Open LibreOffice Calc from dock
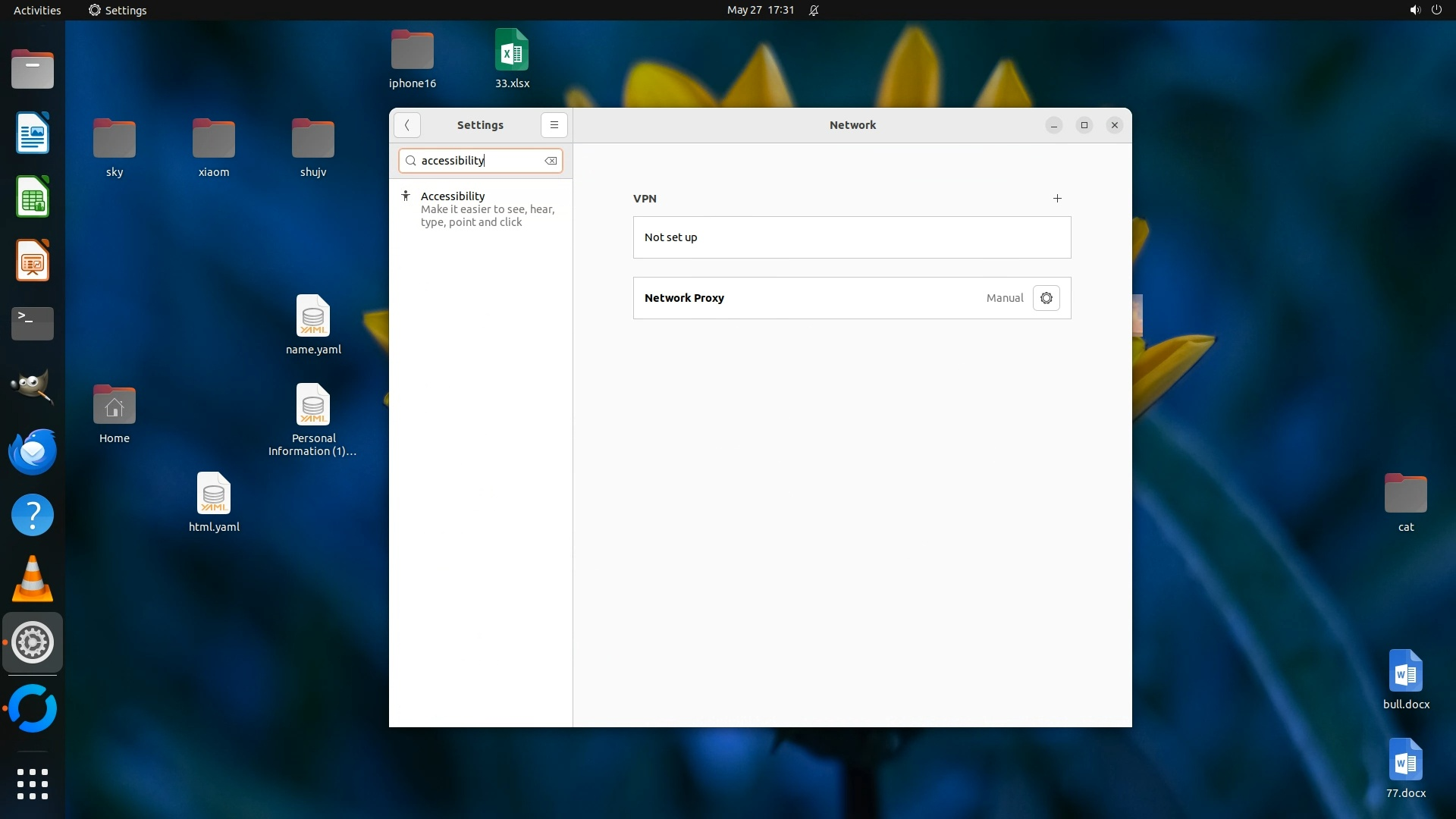1456x819 pixels. tap(33, 197)
